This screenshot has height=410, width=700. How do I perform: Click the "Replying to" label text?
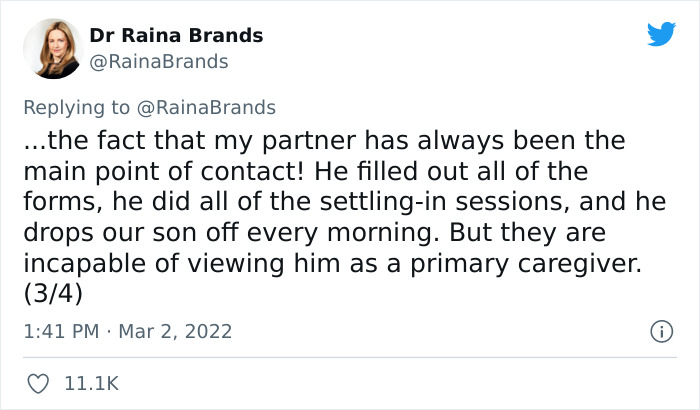[x=76, y=107]
